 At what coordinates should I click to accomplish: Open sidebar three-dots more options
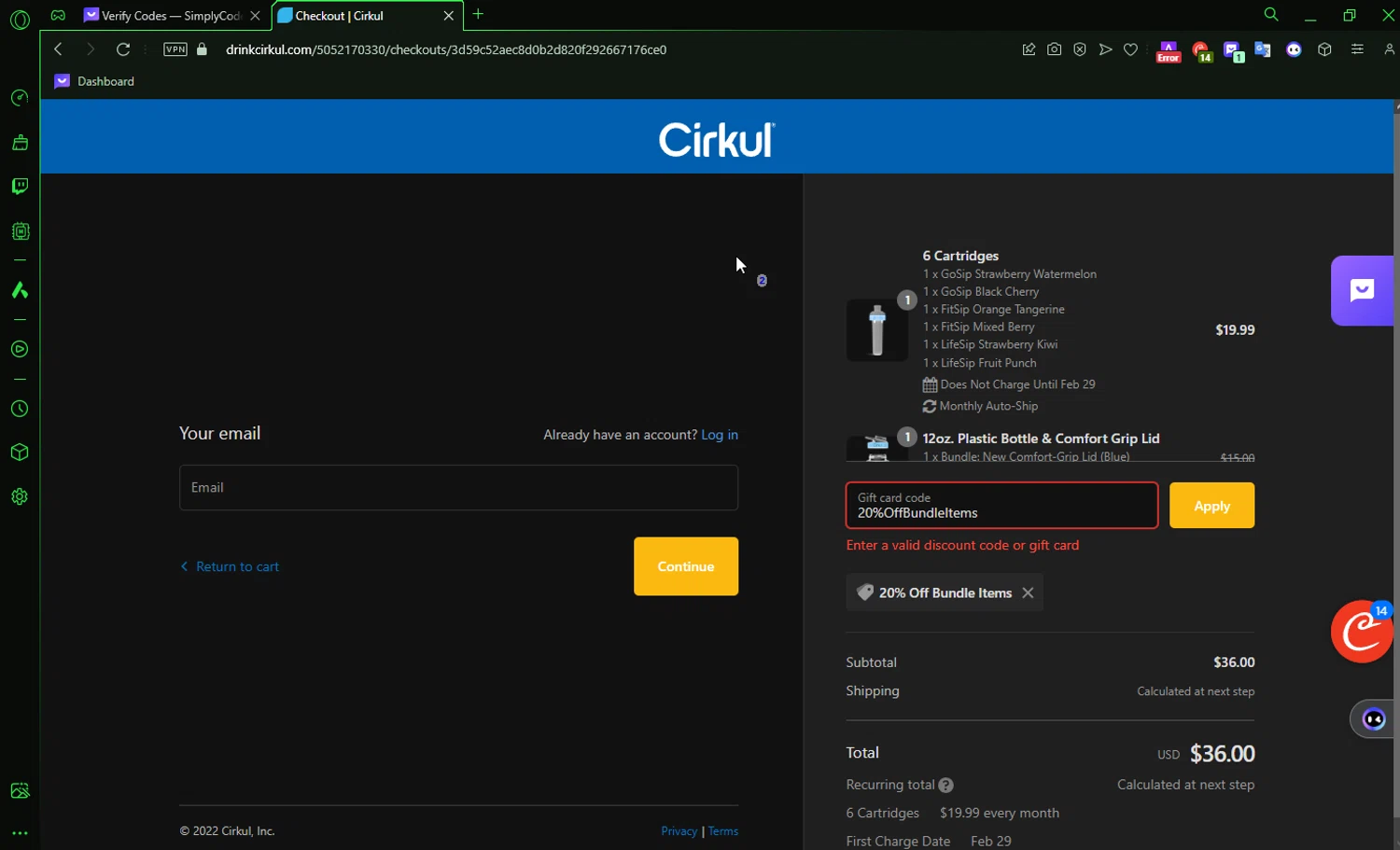click(20, 833)
